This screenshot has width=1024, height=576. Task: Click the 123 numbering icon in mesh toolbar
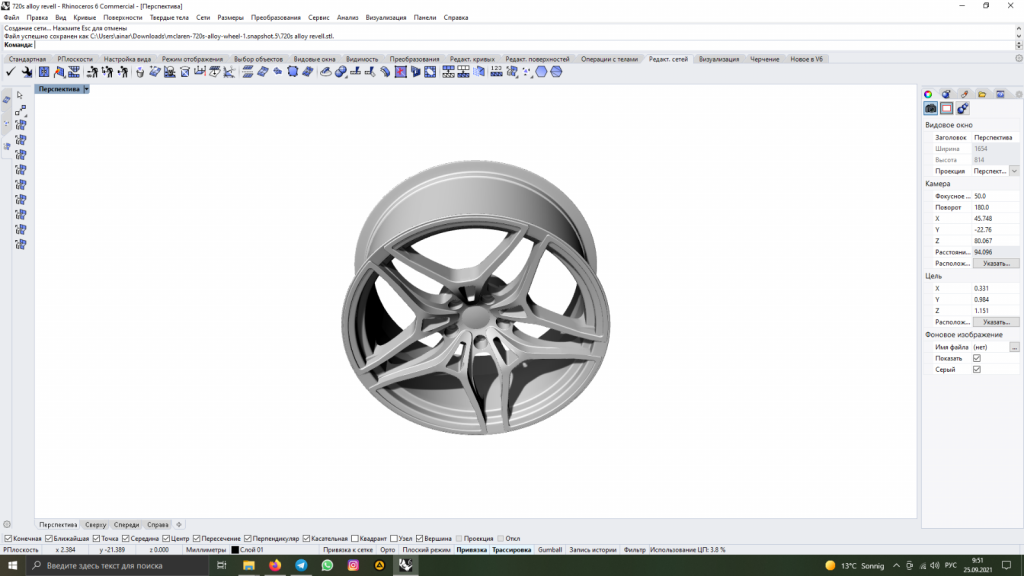click(496, 72)
